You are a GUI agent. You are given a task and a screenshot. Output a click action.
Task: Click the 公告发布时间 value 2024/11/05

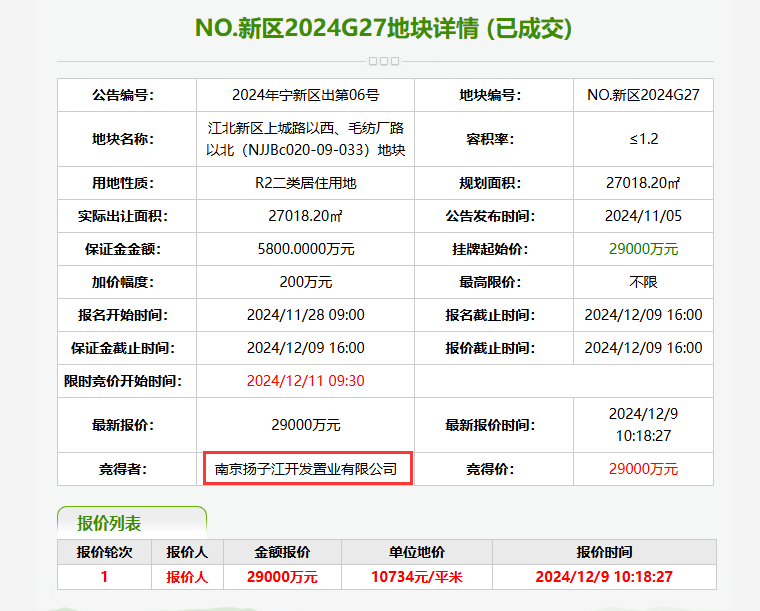643,216
